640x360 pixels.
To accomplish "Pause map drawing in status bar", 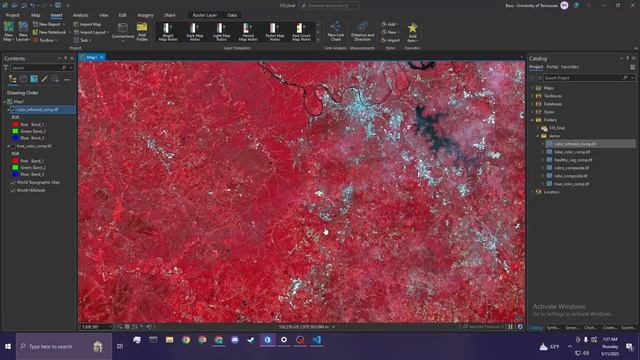I will click(x=510, y=327).
